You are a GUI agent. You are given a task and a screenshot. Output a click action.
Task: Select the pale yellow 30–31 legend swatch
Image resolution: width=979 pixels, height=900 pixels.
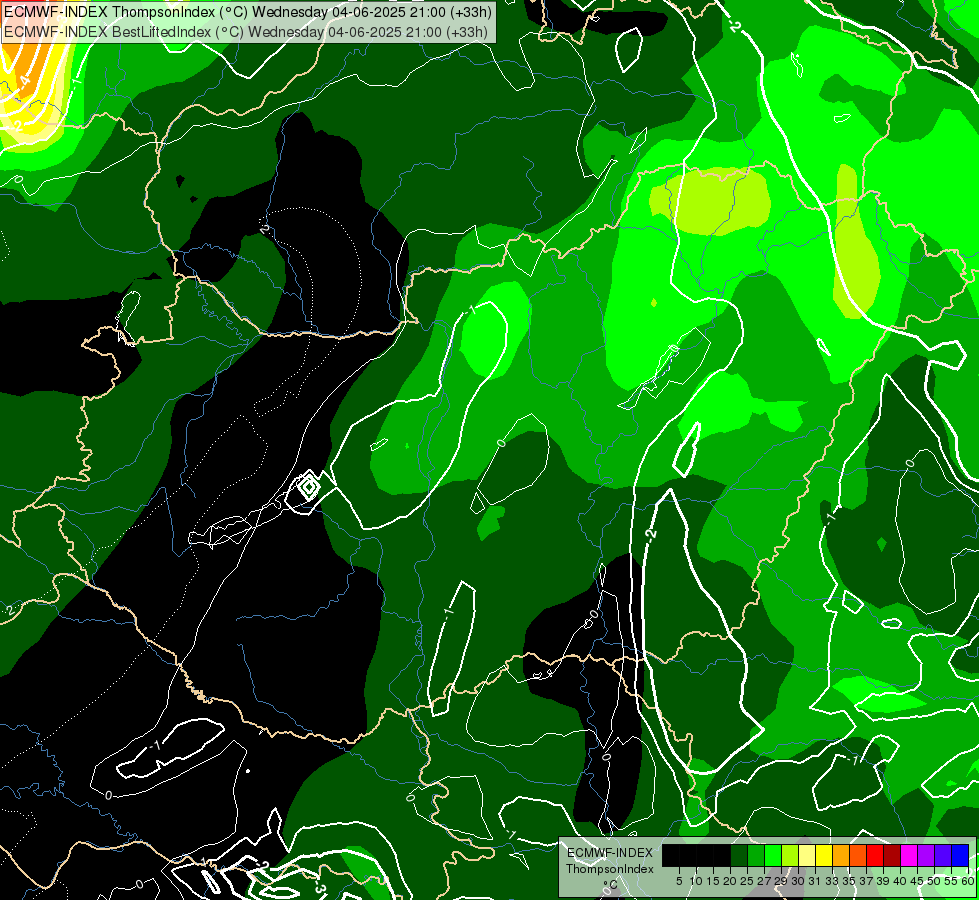tap(807, 855)
